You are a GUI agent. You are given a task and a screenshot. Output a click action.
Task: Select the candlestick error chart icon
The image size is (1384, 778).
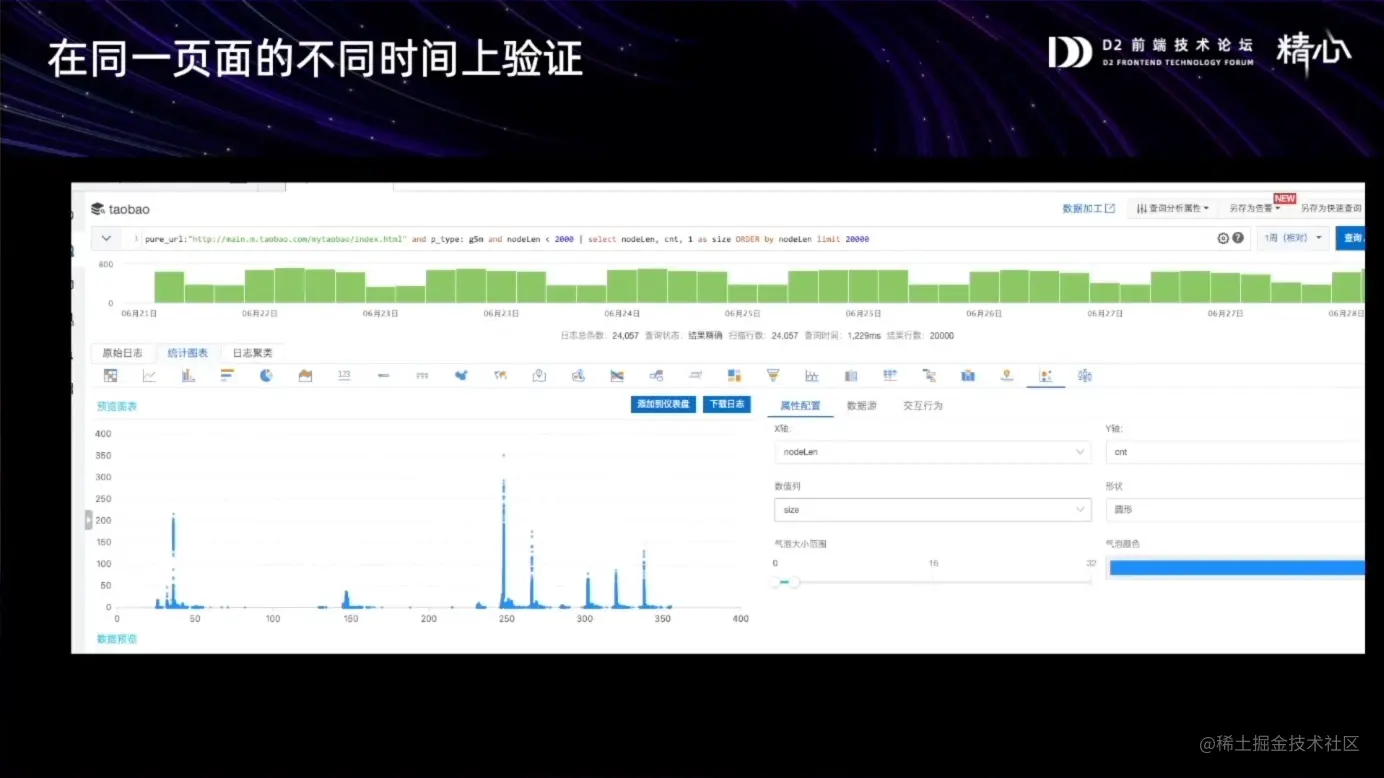click(812, 376)
